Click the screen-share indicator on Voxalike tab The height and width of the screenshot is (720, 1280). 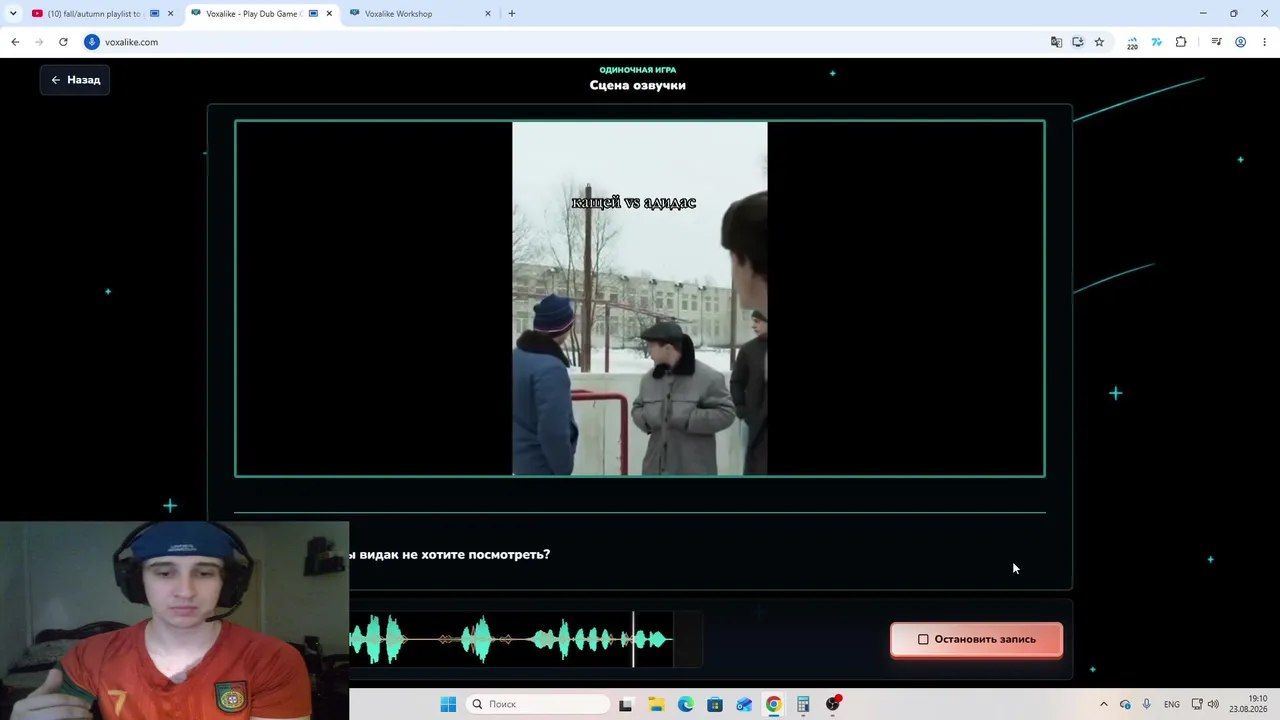(314, 14)
